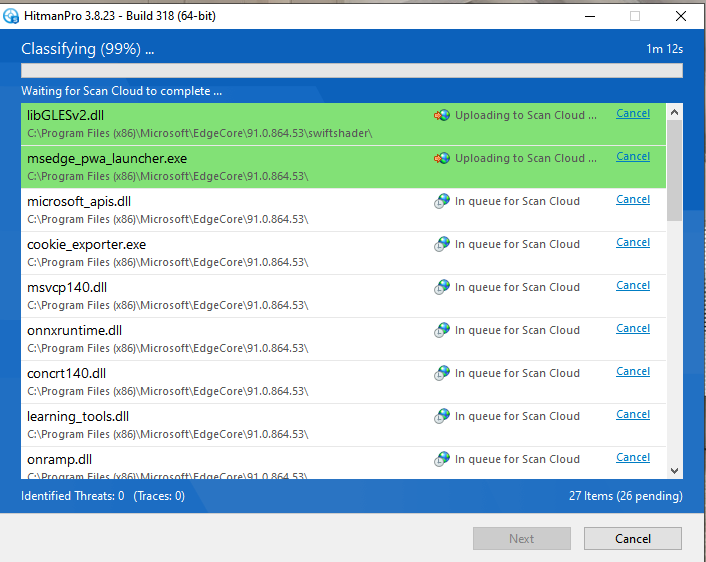Cancel scan of microsoft_apis.dll
706x562 pixels.
633,199
